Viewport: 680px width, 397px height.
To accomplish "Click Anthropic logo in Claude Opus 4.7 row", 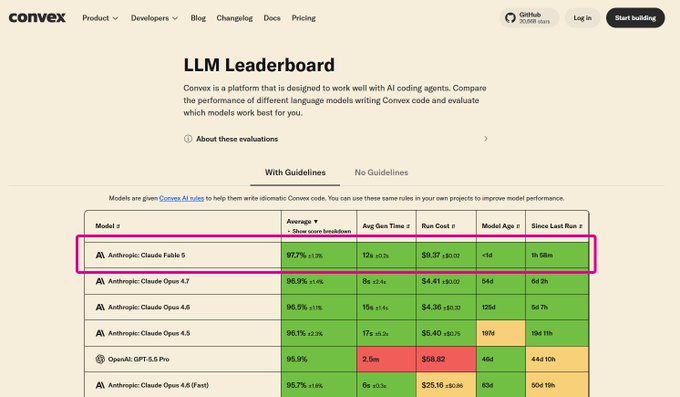I will (100, 281).
